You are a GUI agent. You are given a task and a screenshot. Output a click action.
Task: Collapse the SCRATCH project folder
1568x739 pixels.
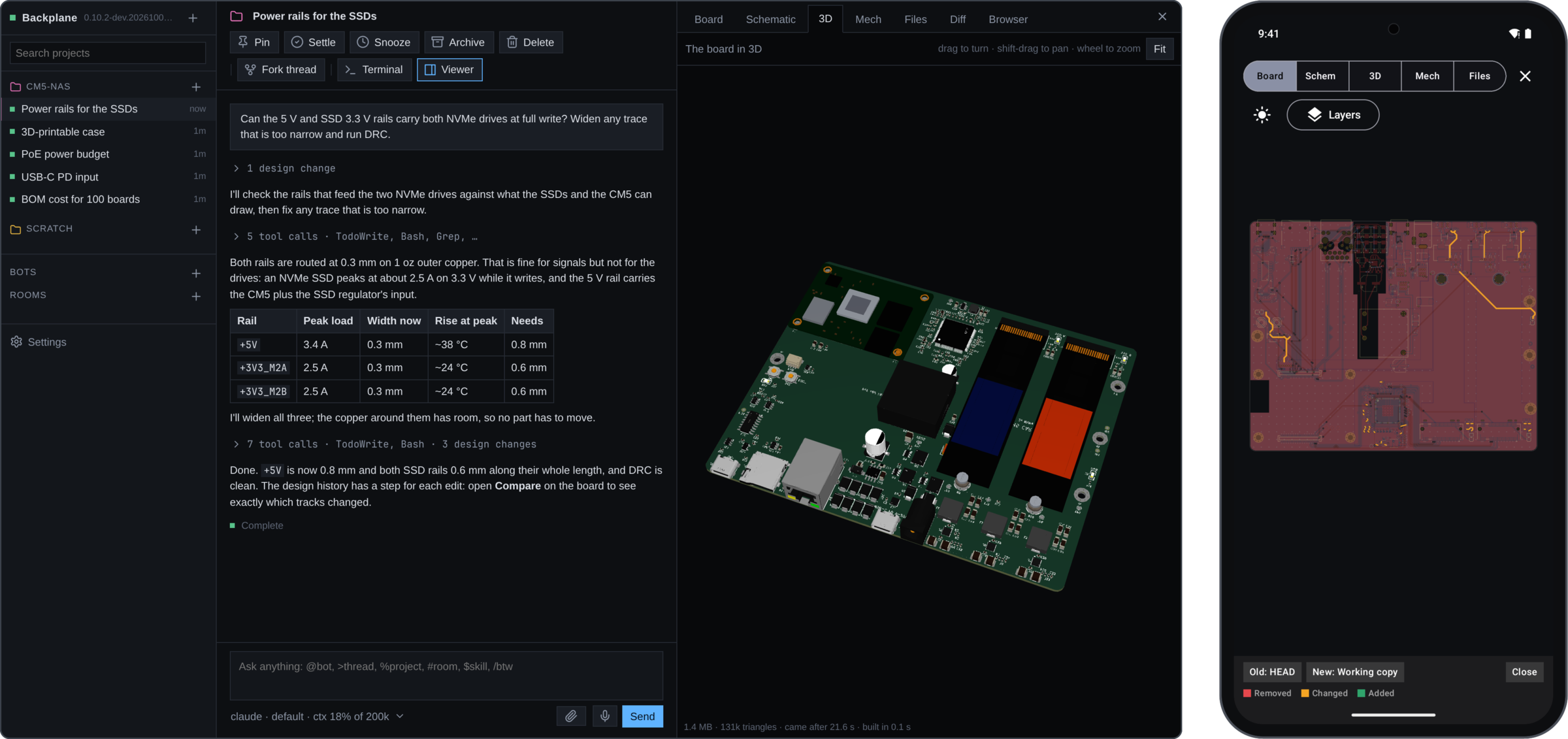click(x=42, y=229)
